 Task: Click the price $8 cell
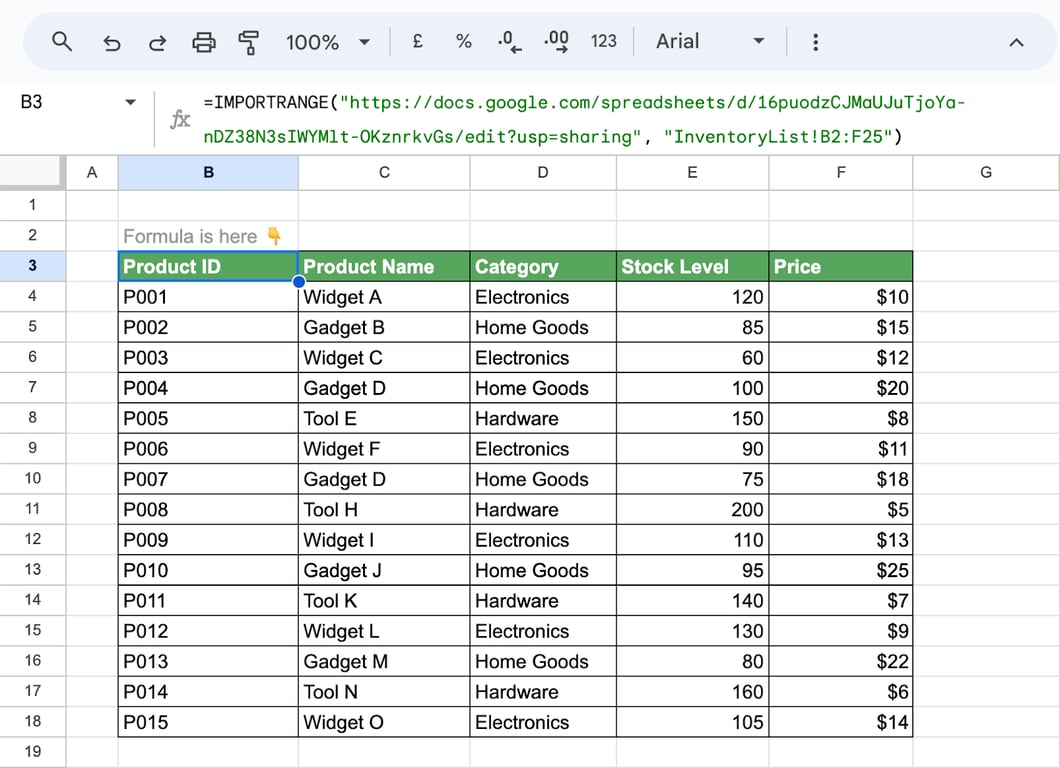841,418
